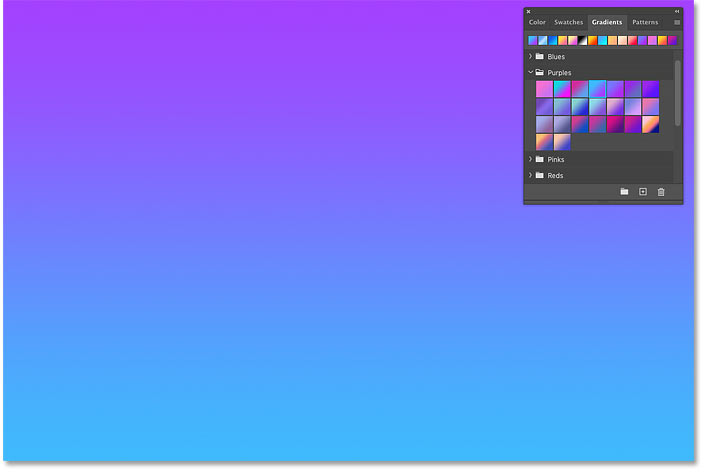Switch to the Swatches tab

(x=568, y=22)
